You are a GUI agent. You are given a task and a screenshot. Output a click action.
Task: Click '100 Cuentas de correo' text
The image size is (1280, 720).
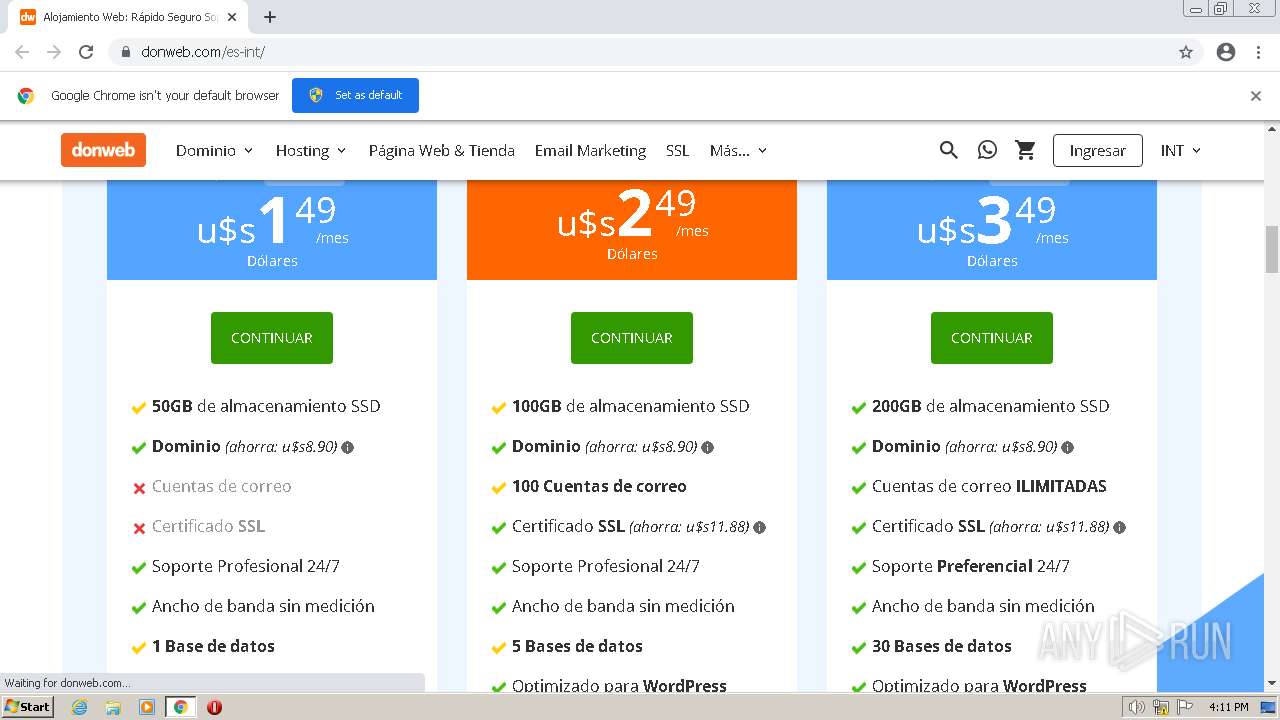pos(599,486)
